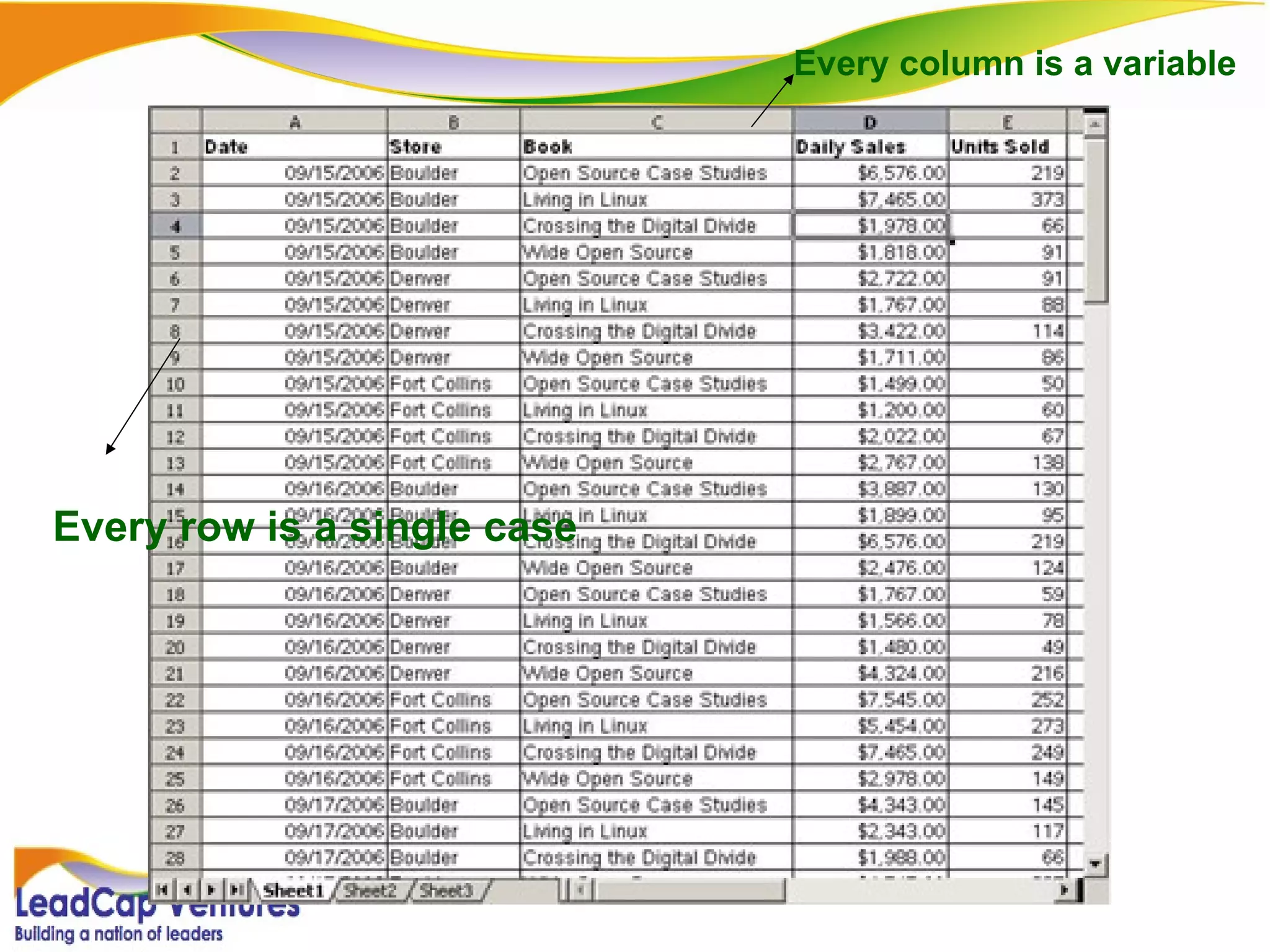Select cell with $1,480.00 in row 20
1270x952 pixels.
coord(871,647)
